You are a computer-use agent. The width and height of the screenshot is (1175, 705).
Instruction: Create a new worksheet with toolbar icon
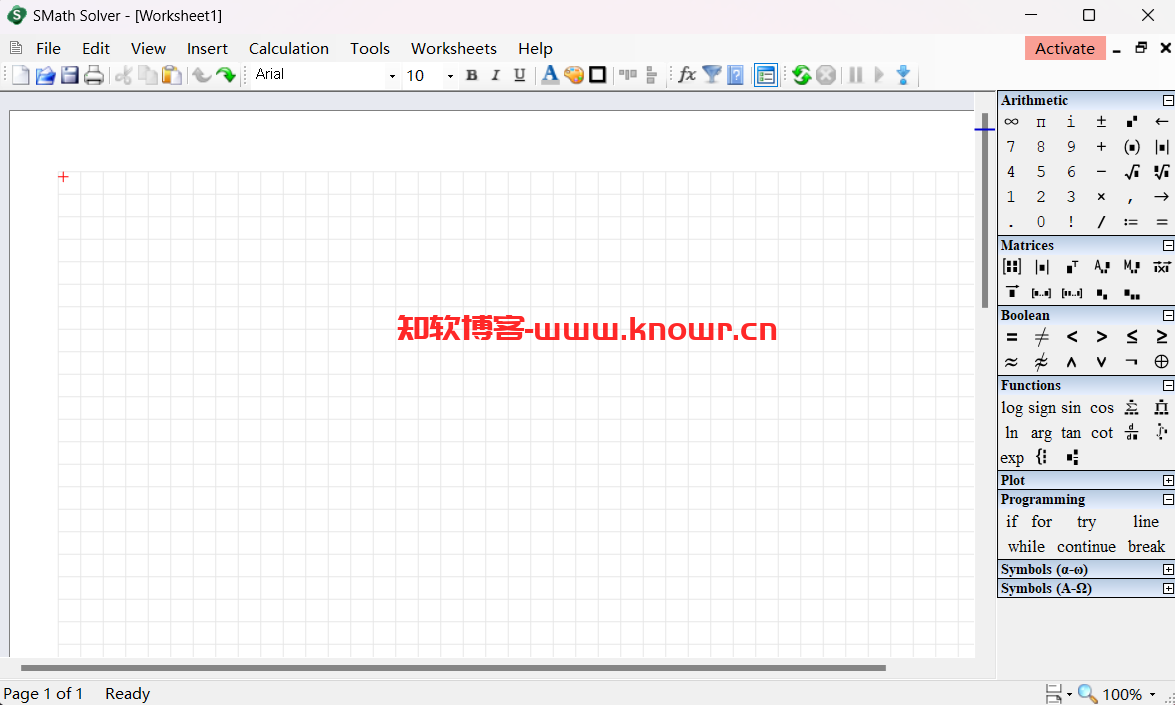pos(21,75)
